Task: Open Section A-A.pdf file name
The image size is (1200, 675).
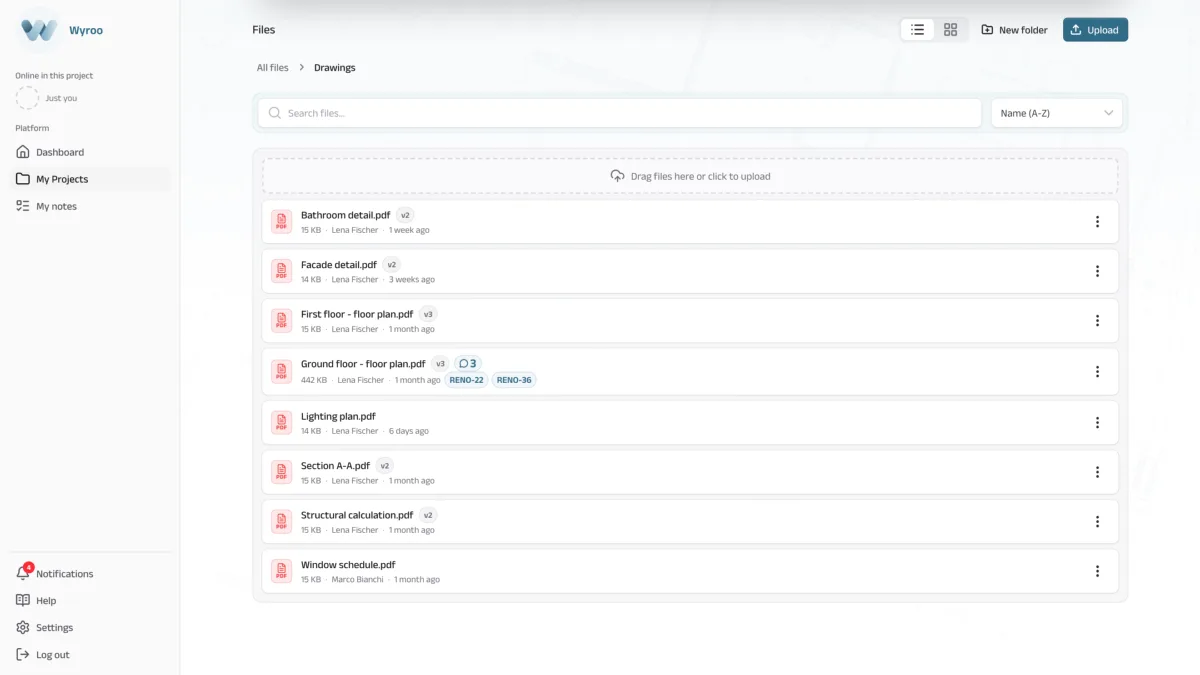Action: tap(335, 466)
